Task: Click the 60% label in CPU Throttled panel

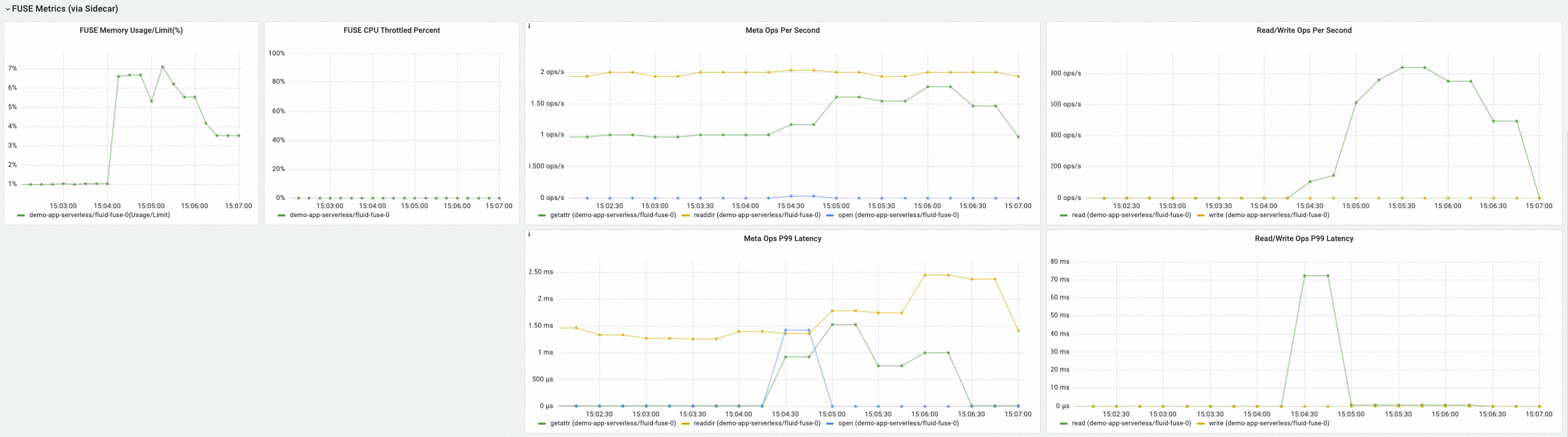Action: [279, 111]
